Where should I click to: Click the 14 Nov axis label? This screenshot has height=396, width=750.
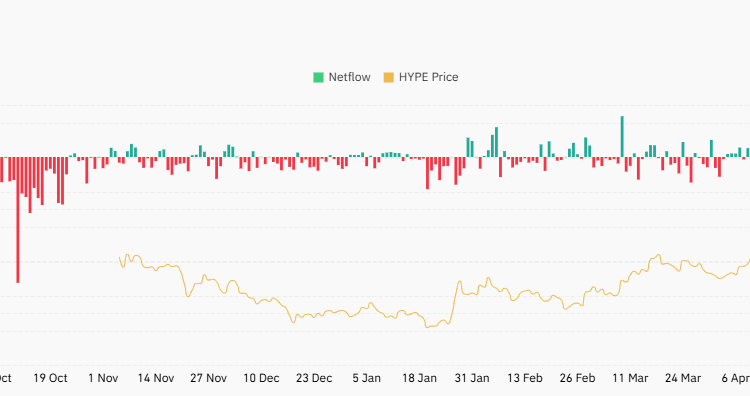(x=156, y=378)
